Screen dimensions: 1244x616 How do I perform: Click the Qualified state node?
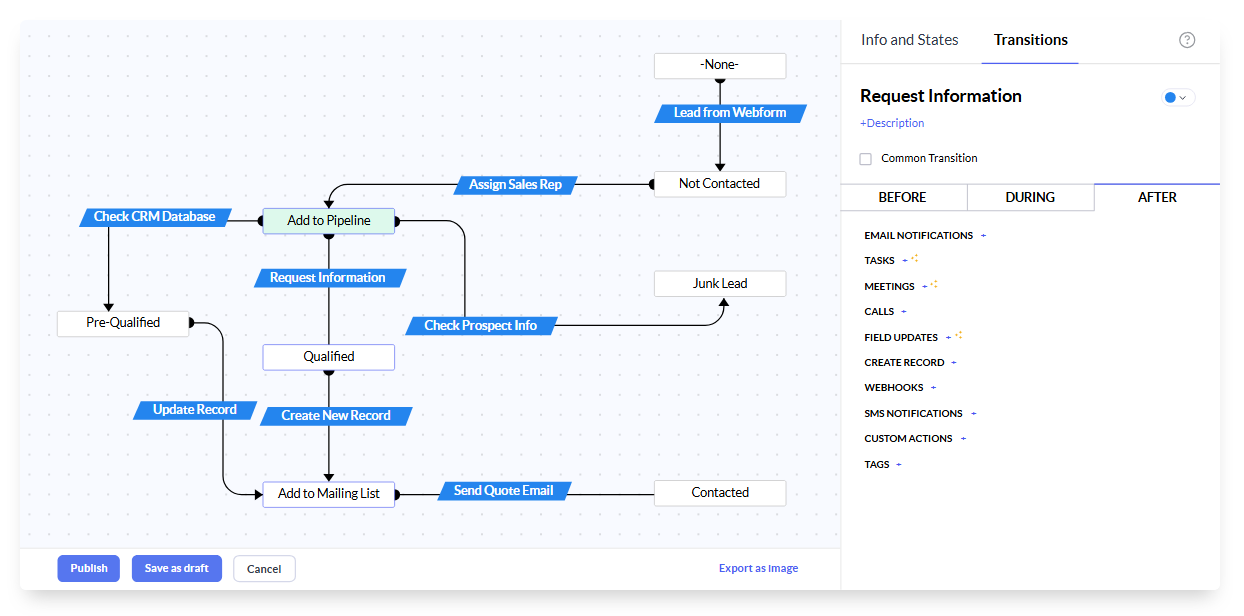pos(329,357)
